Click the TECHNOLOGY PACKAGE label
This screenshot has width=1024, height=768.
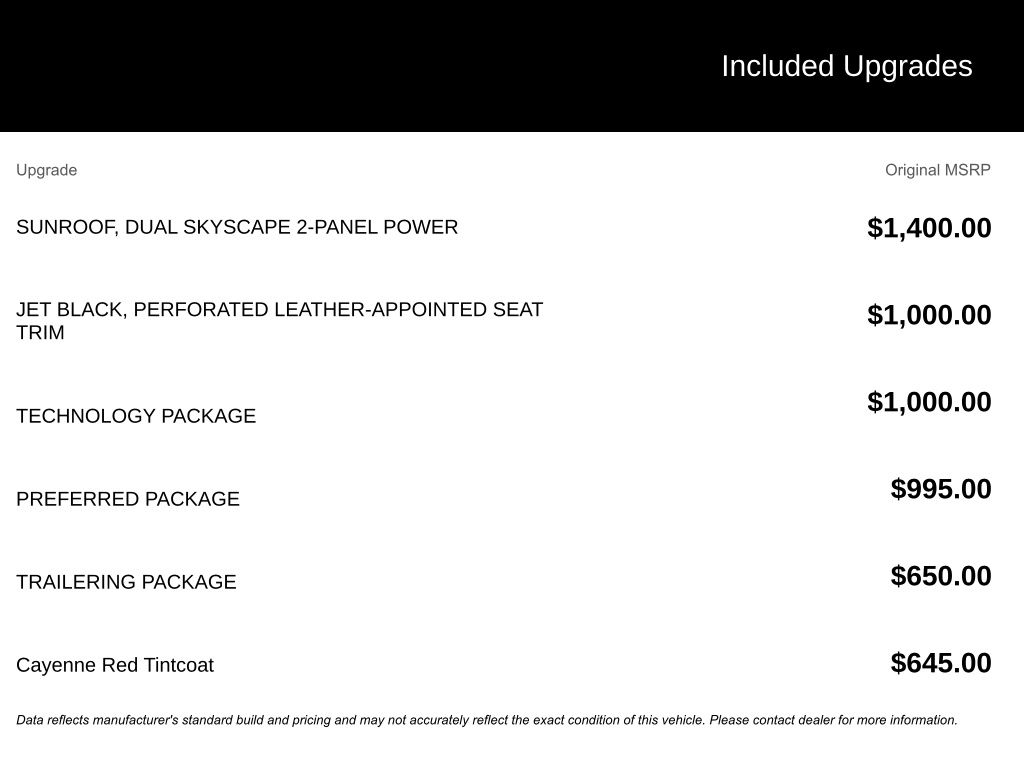(x=136, y=416)
